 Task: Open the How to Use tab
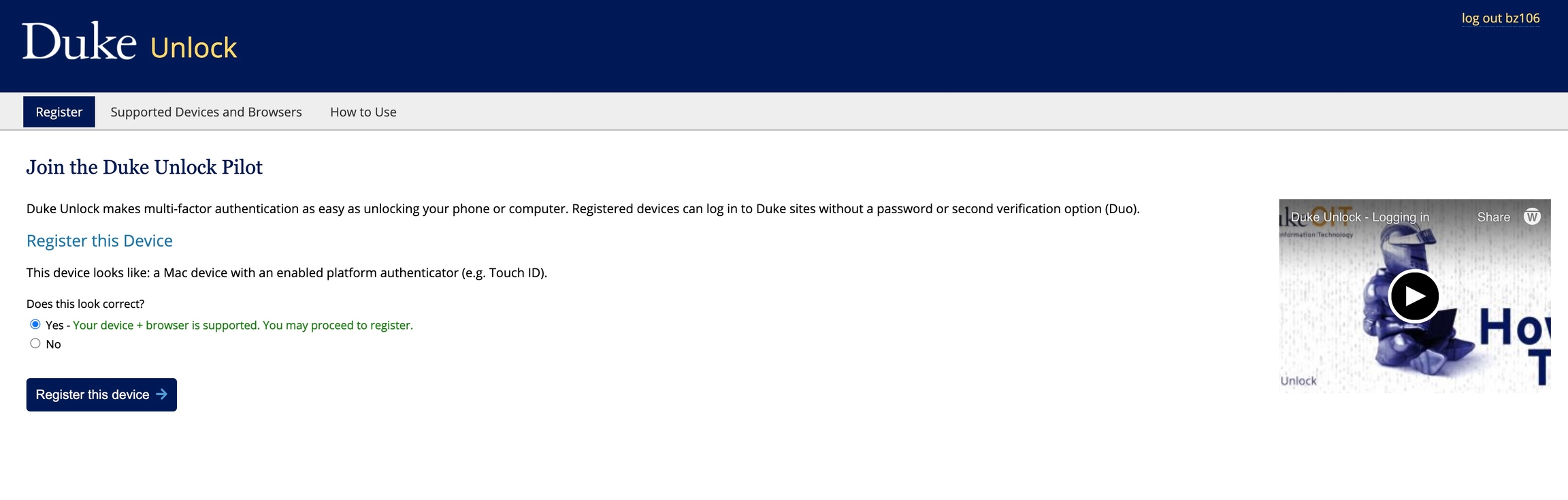click(x=363, y=112)
